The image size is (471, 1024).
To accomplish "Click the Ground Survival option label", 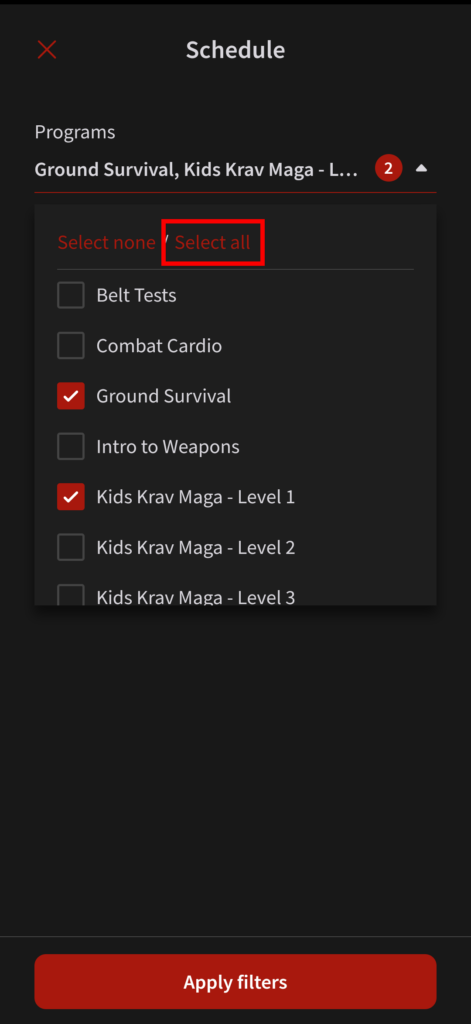I will [x=164, y=396].
